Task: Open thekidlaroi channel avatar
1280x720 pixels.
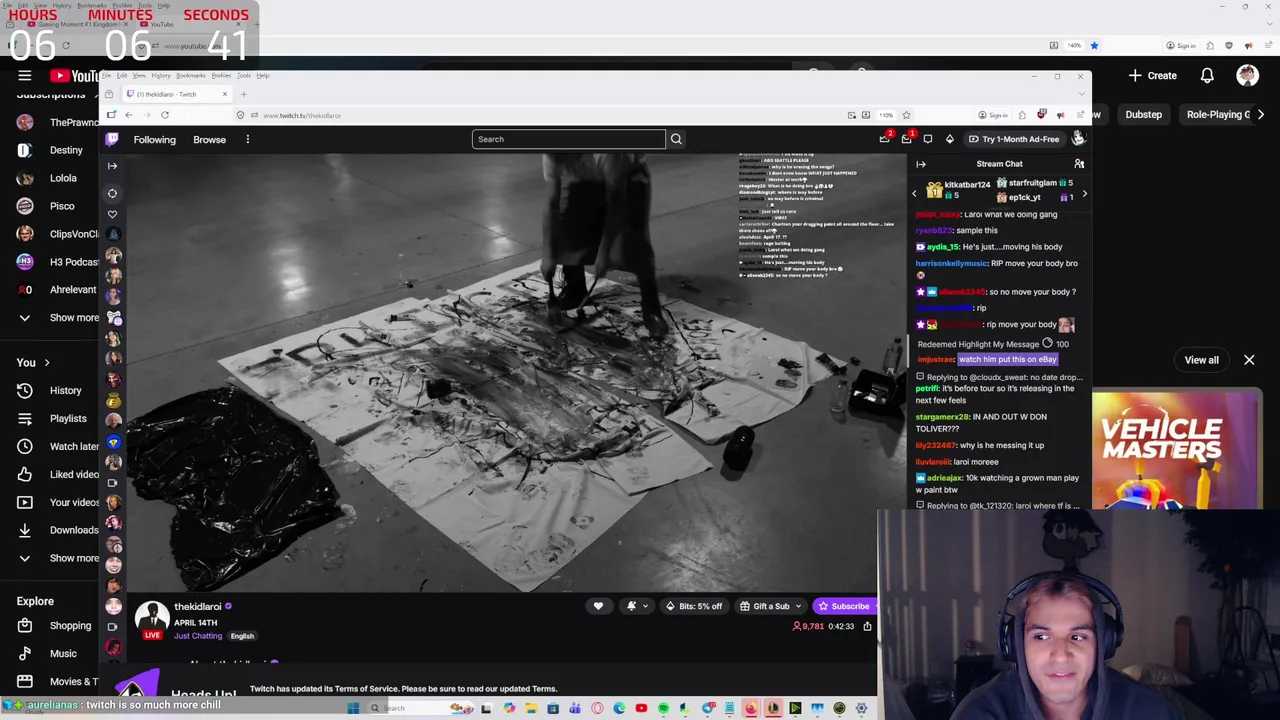Action: [x=152, y=618]
